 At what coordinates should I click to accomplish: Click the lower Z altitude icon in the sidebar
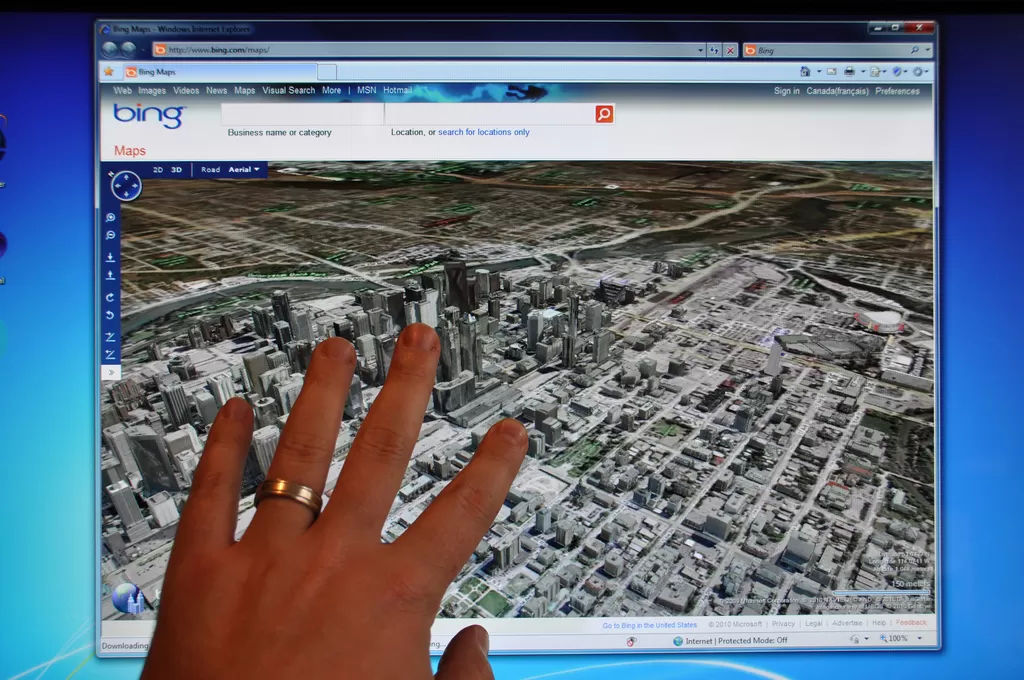tap(110, 355)
